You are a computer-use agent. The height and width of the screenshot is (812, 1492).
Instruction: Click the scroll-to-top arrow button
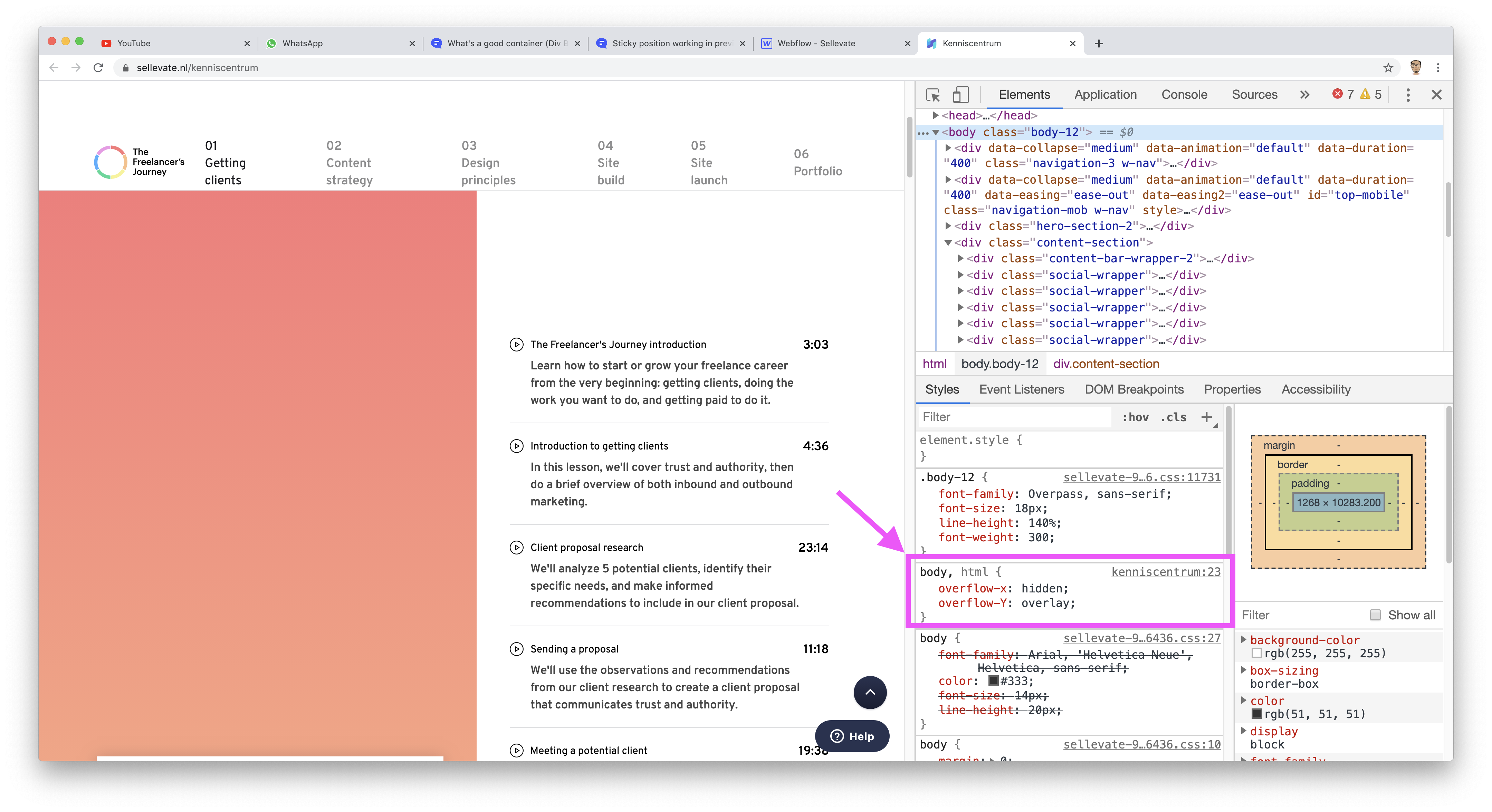[870, 692]
